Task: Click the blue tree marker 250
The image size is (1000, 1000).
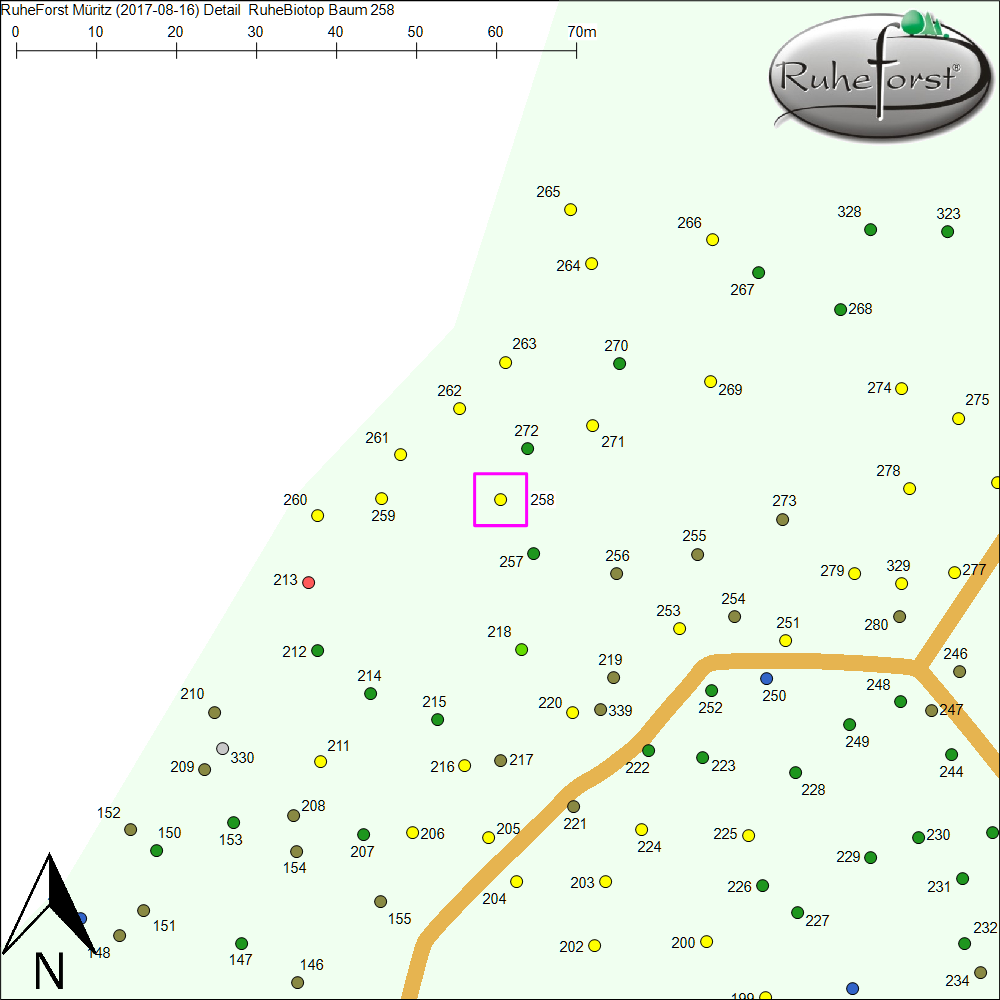Action: pyautogui.click(x=767, y=679)
